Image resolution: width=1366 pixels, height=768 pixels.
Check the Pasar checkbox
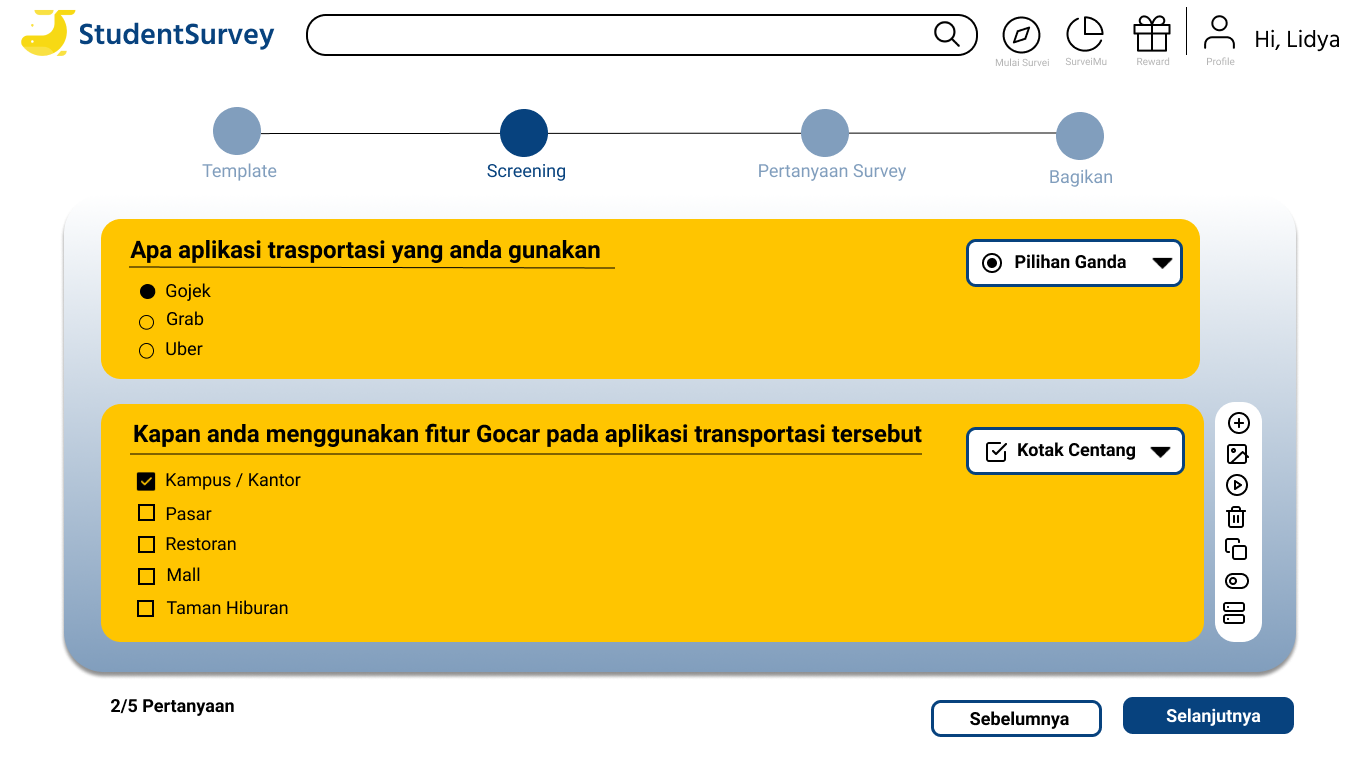coord(146,513)
